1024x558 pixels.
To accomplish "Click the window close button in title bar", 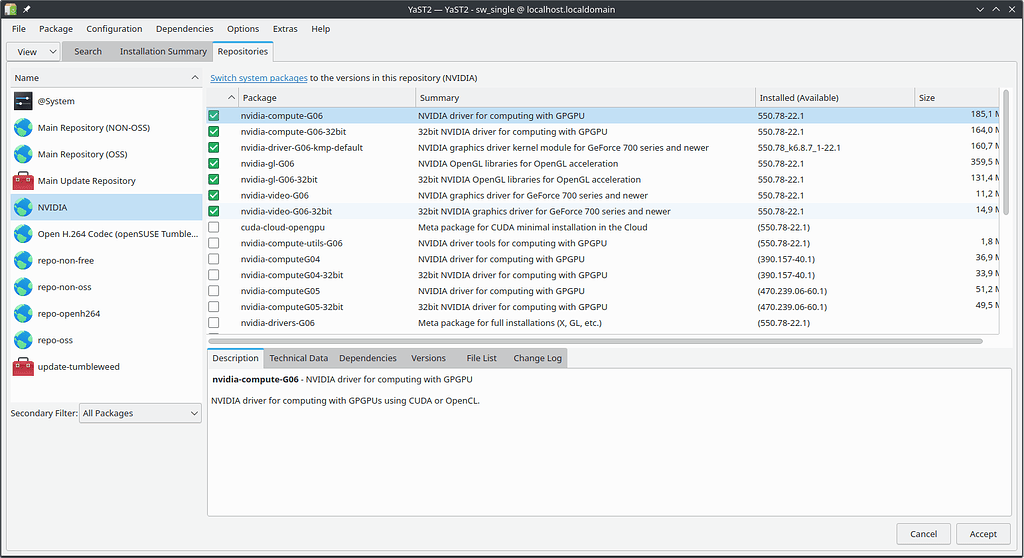I will (1012, 9).
